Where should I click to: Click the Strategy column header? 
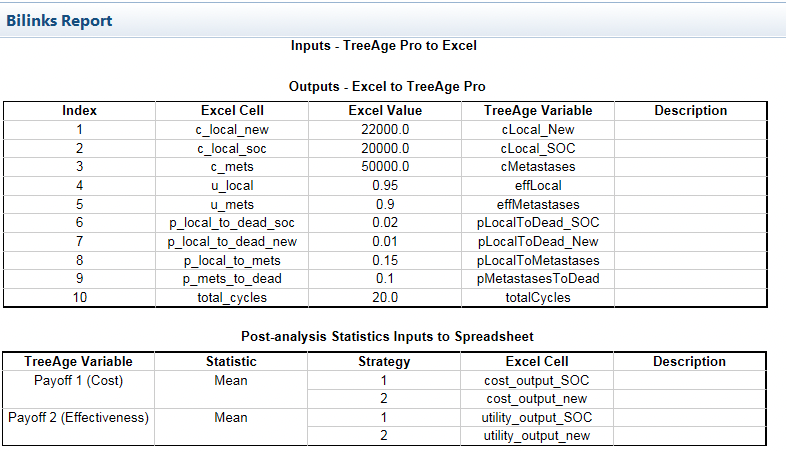pyautogui.click(x=384, y=361)
